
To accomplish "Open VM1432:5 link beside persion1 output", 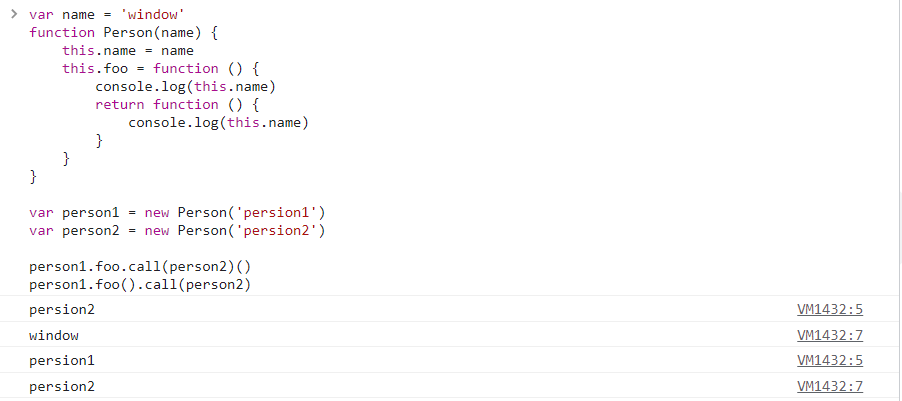I will (x=829, y=360).
